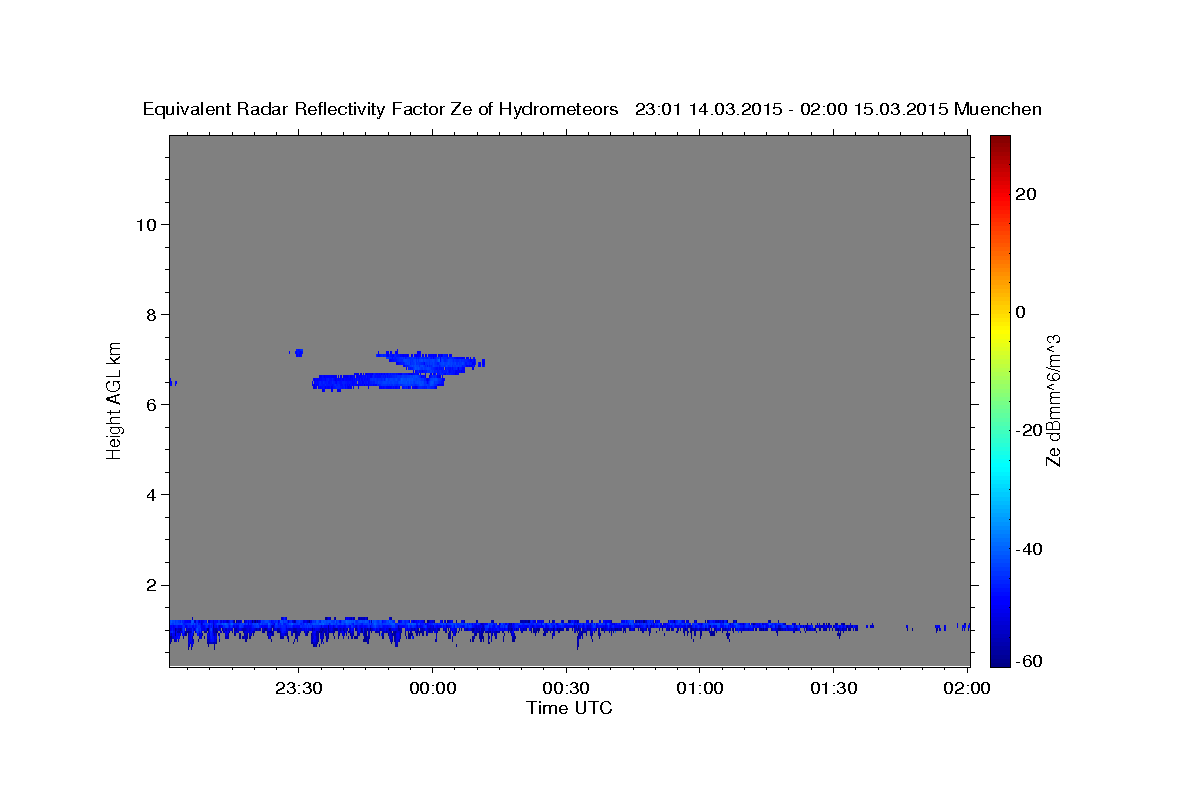Click the colorbar value -20

point(1029,430)
